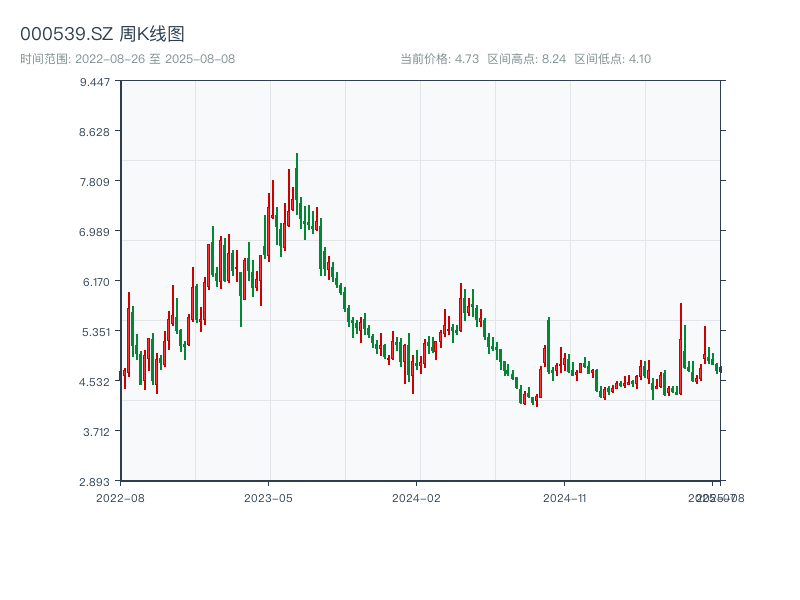
Task: Click the y-axis value 5.351
Action: coord(96,332)
